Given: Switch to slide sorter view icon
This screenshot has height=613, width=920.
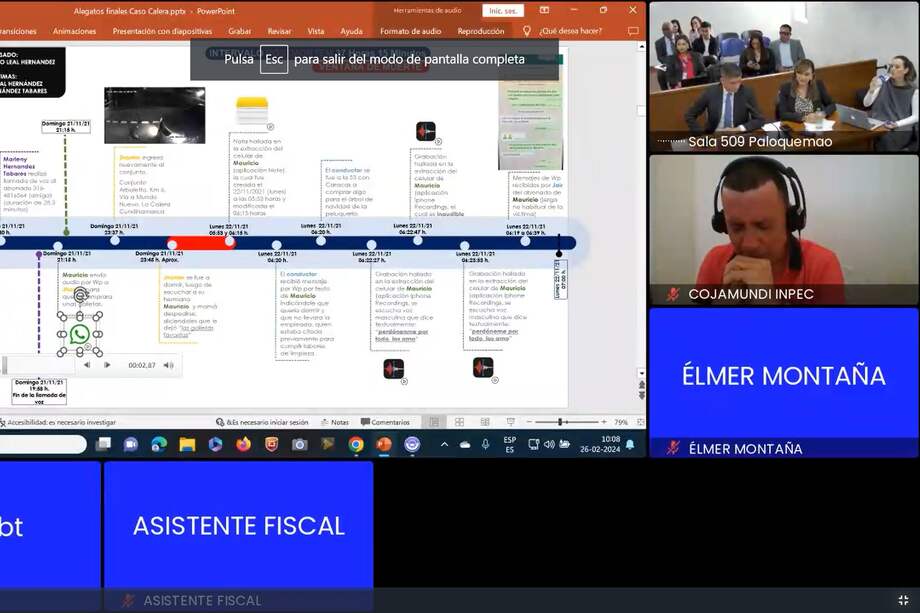Looking at the screenshot, I should pos(459,422).
